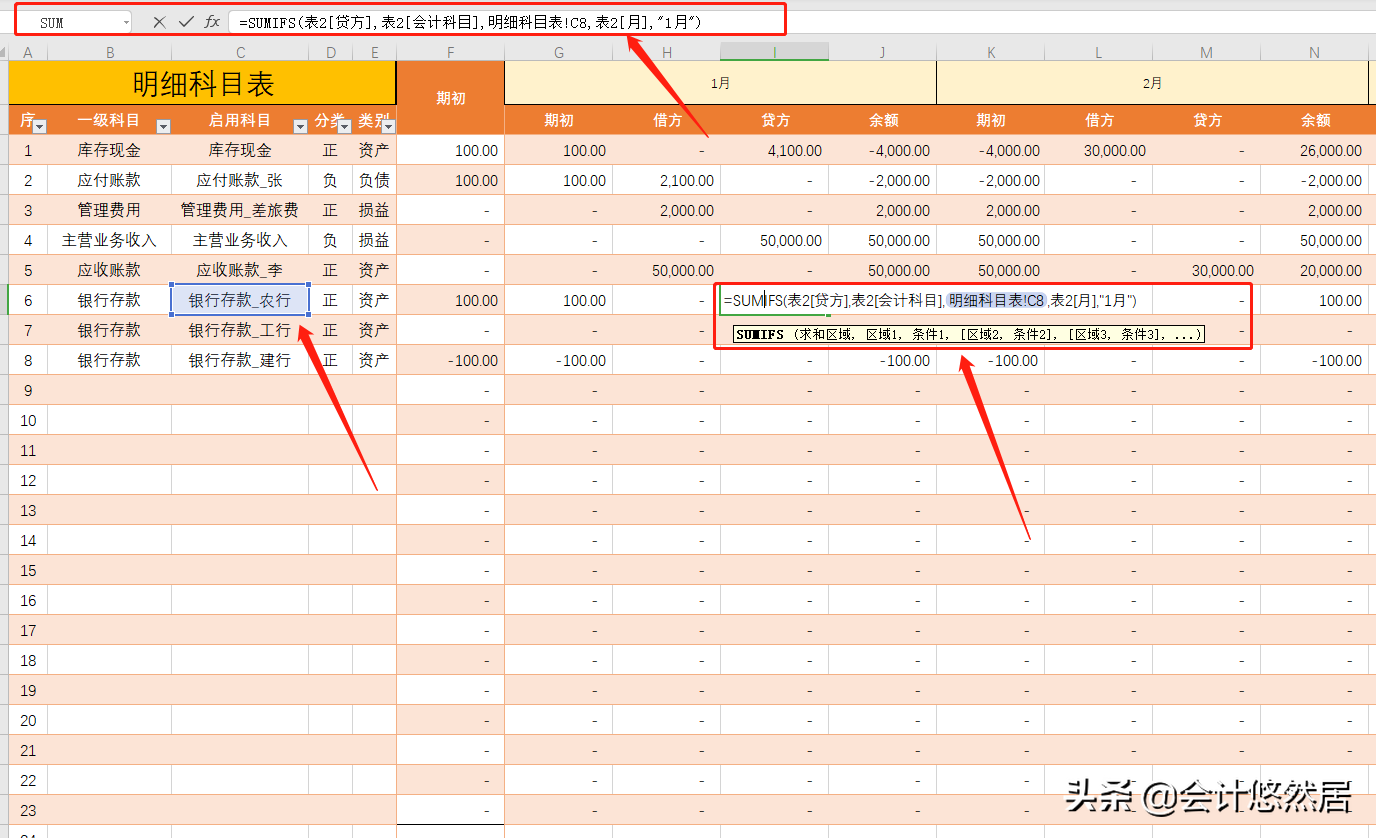Open the 类别 filter dropdown
The height and width of the screenshot is (838, 1376).
(388, 127)
